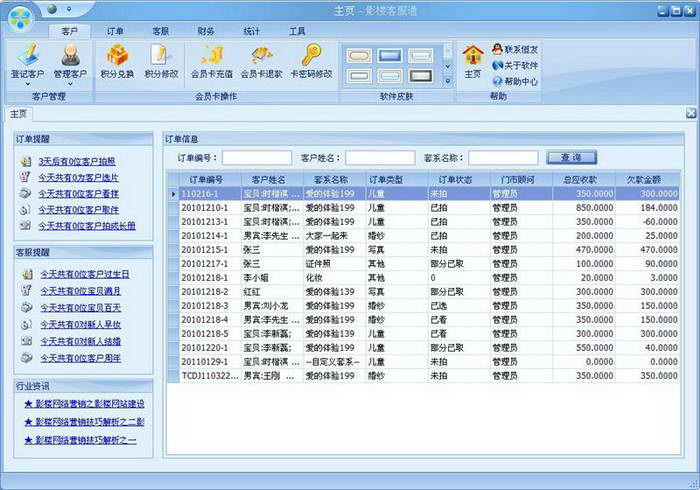Click the 卡密码修改 key icon
This screenshot has height=490, width=700.
point(311,55)
